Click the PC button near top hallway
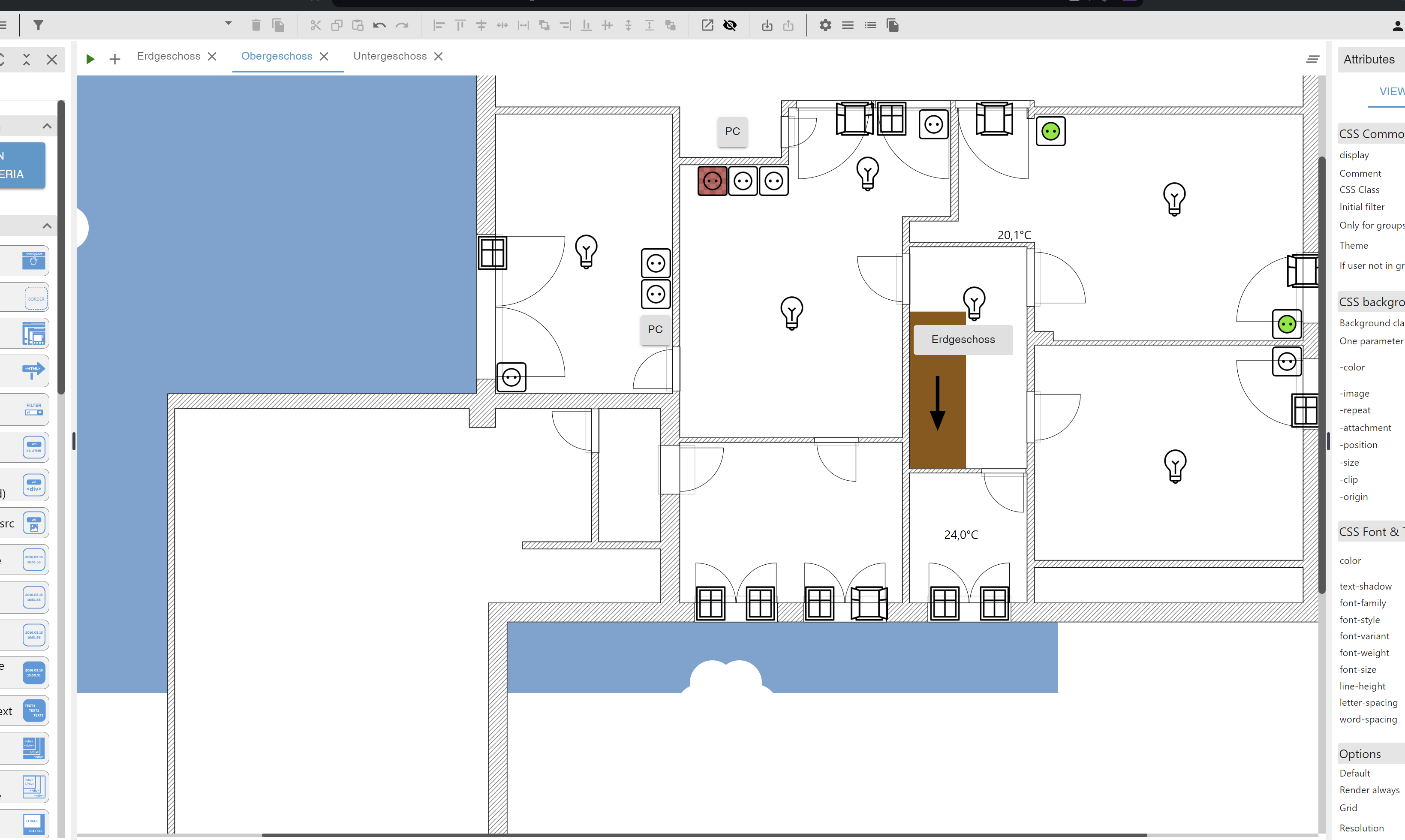This screenshot has height=840, width=1405. [x=732, y=131]
